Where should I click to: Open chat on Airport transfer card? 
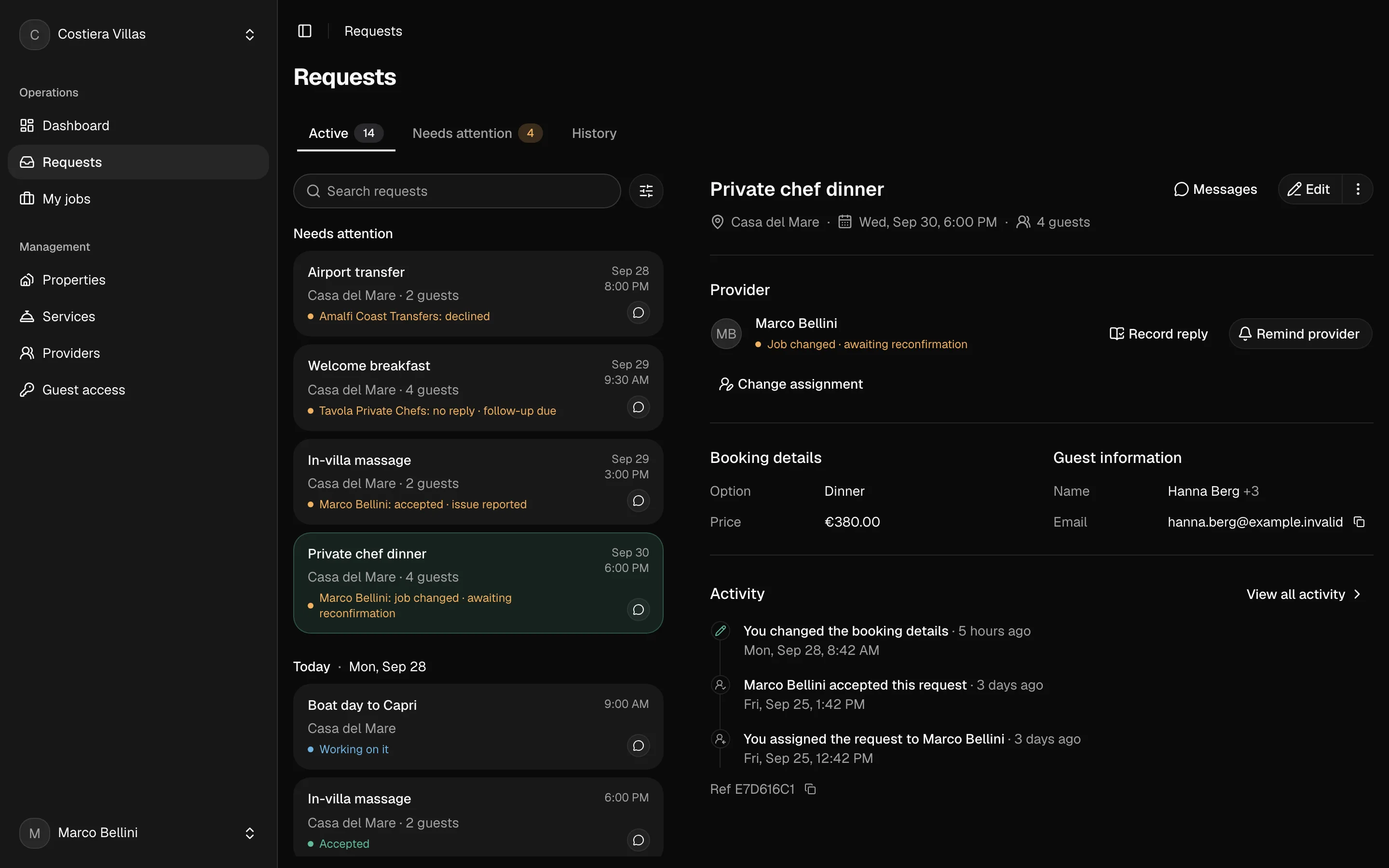coord(638,313)
